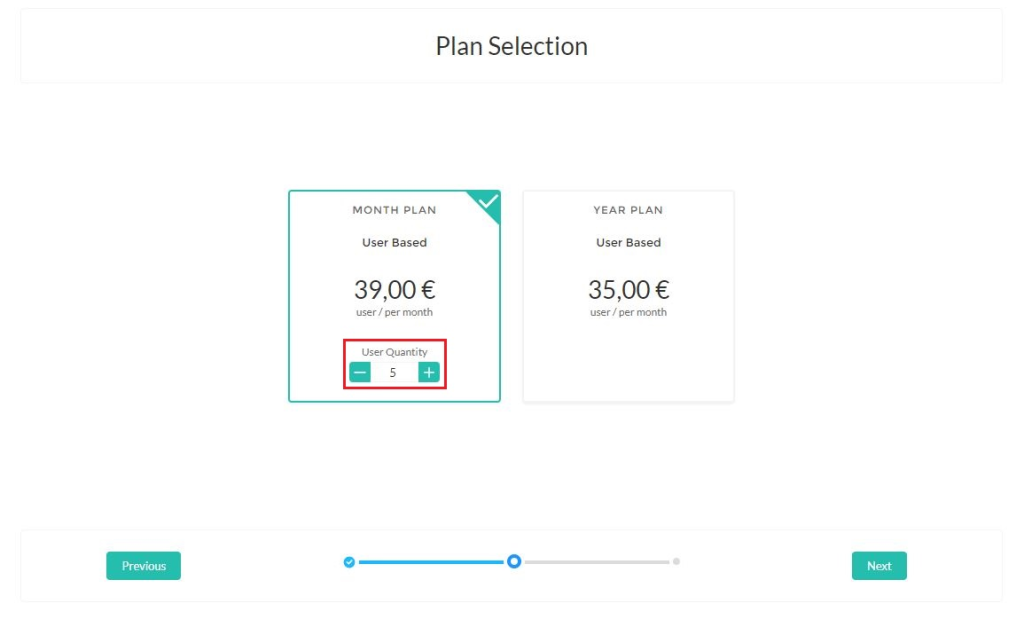Click the blue completed progress bar segment

(x=430, y=562)
